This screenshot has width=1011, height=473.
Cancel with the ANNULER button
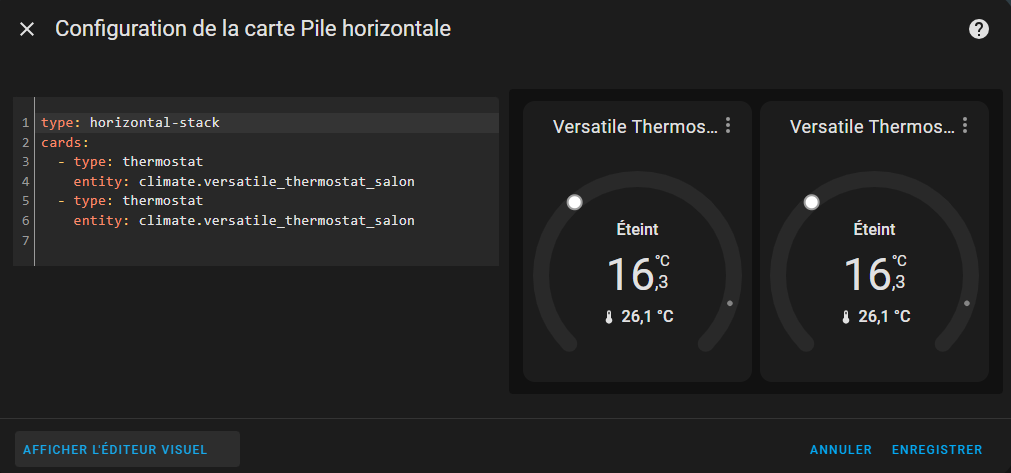coord(841,450)
